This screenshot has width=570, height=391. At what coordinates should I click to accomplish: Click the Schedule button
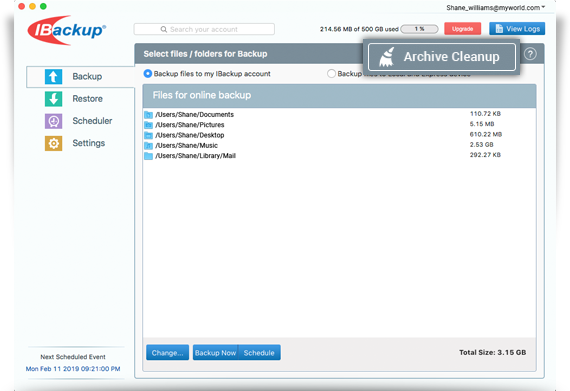click(x=259, y=352)
